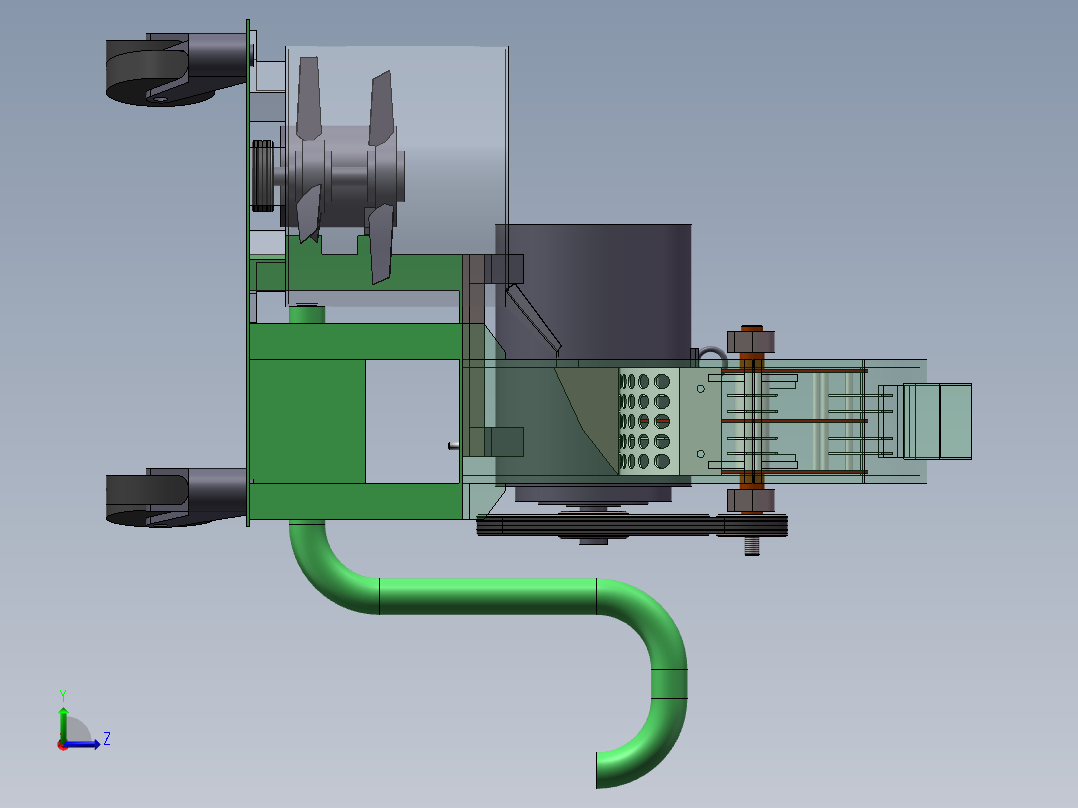The height and width of the screenshot is (808, 1078).
Task: Select the upper hex nut on the orange bolt
Action: [751, 342]
